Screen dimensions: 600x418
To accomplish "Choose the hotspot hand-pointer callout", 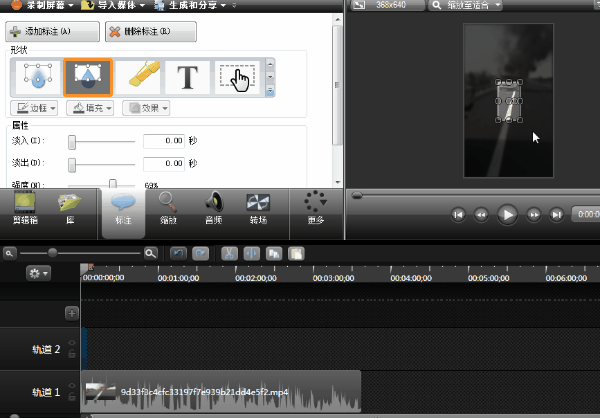I will (237, 77).
